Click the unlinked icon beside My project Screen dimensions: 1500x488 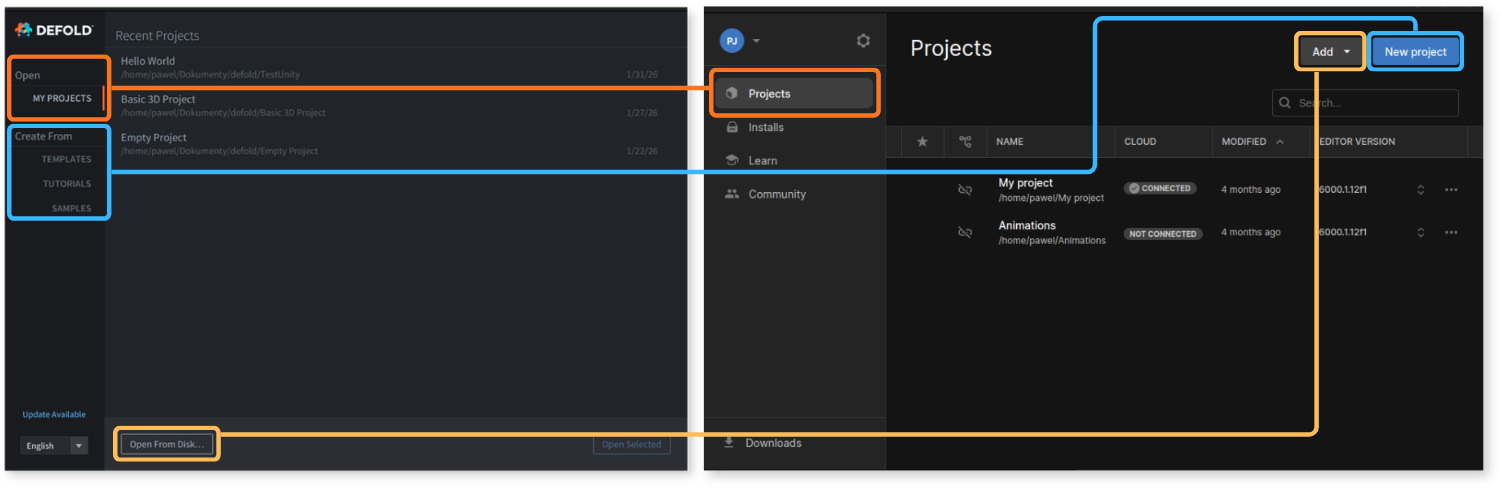[x=965, y=190]
